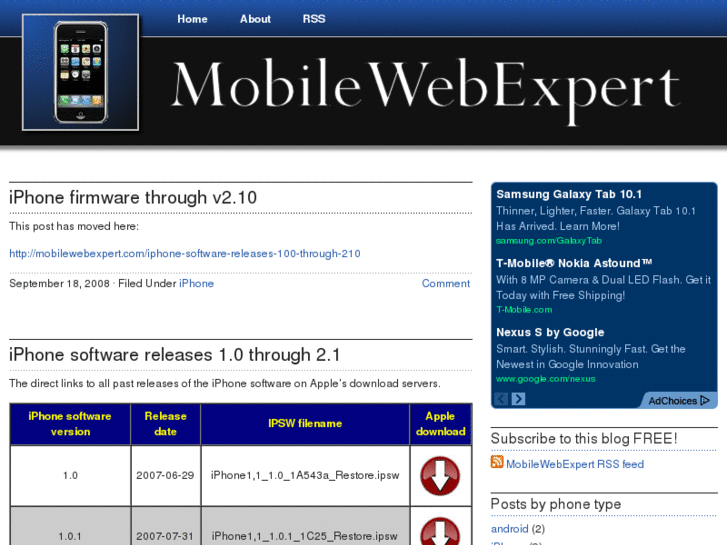Click the 'Apple download' column header

[440, 424]
